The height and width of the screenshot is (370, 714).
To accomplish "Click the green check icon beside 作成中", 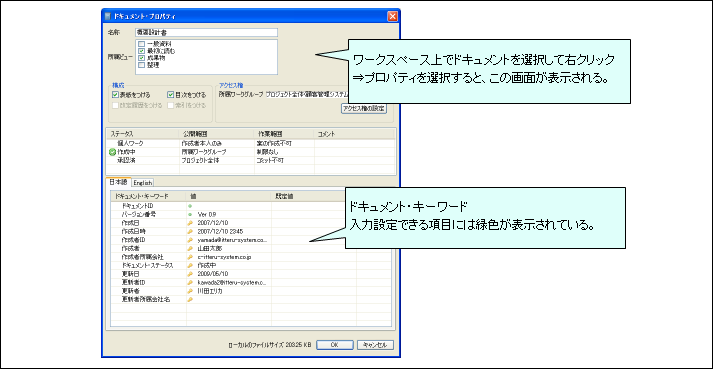I will (x=112, y=152).
